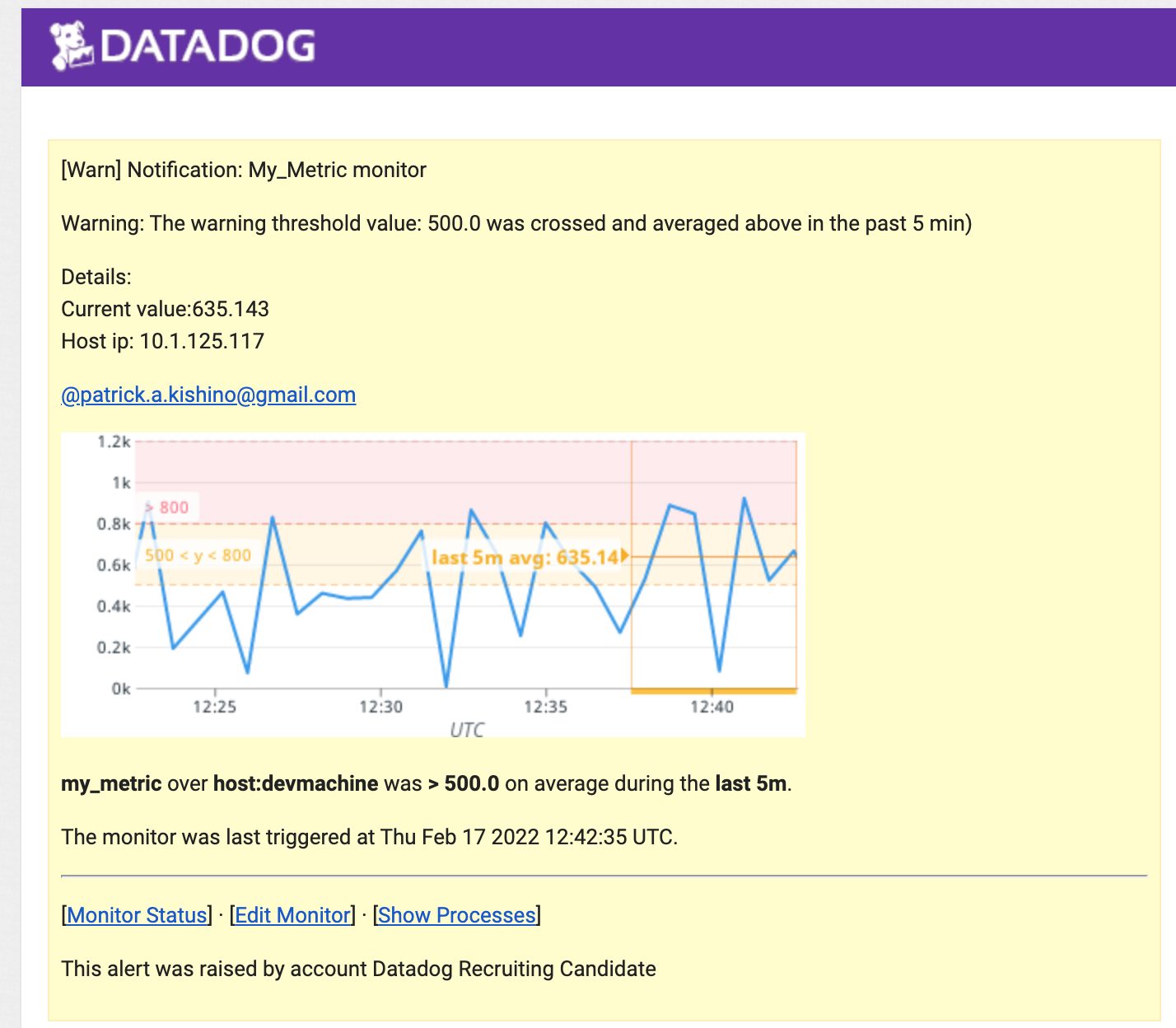
Task: Click the bold 'last 5m' text
Action: pyautogui.click(x=751, y=783)
